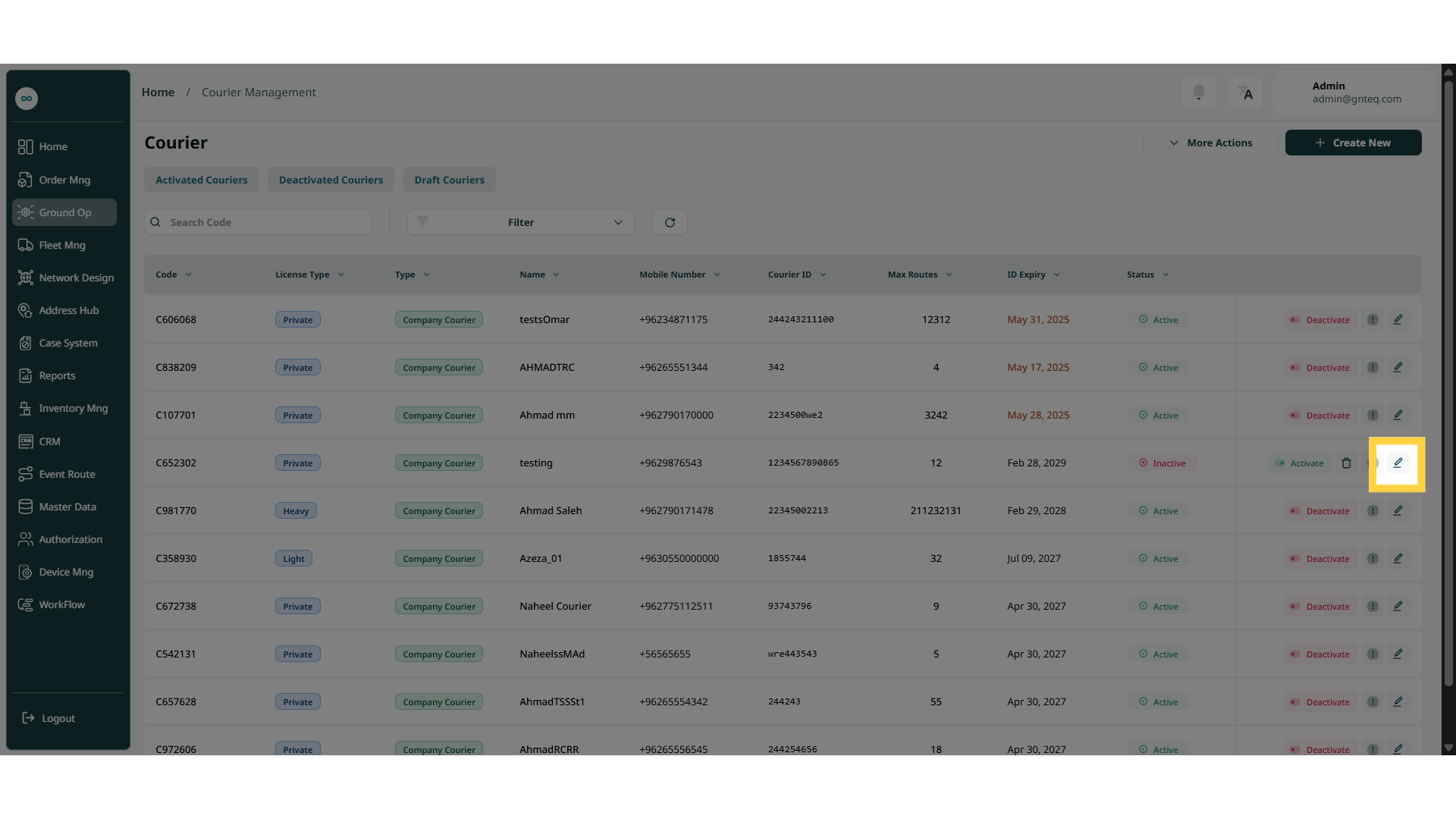Click the info icon for Naheel Courier
The width and height of the screenshot is (1456, 819).
(x=1373, y=606)
